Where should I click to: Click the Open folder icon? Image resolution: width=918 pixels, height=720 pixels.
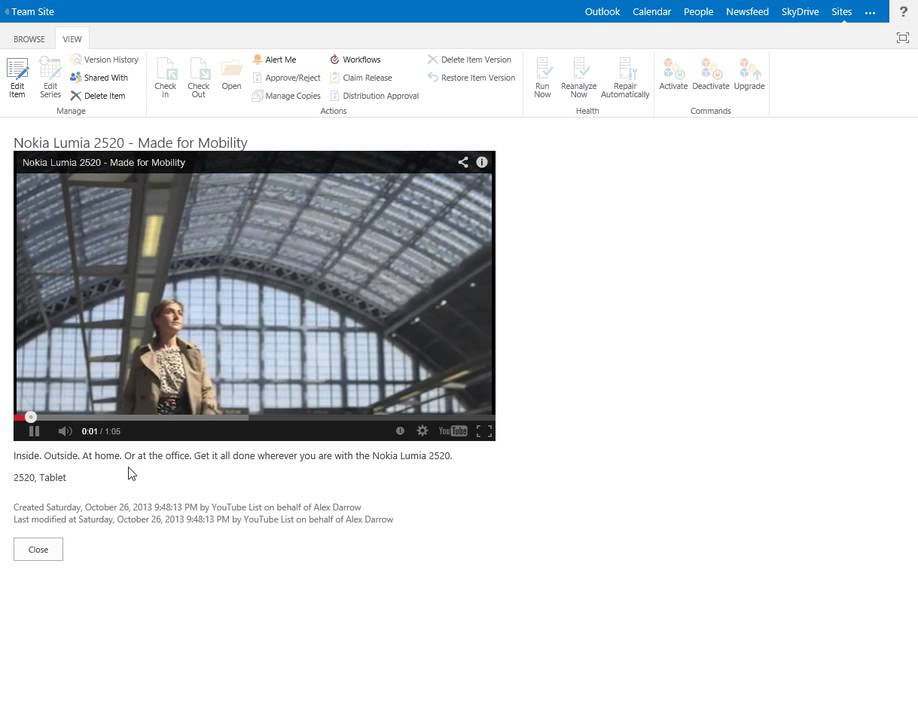(x=231, y=75)
